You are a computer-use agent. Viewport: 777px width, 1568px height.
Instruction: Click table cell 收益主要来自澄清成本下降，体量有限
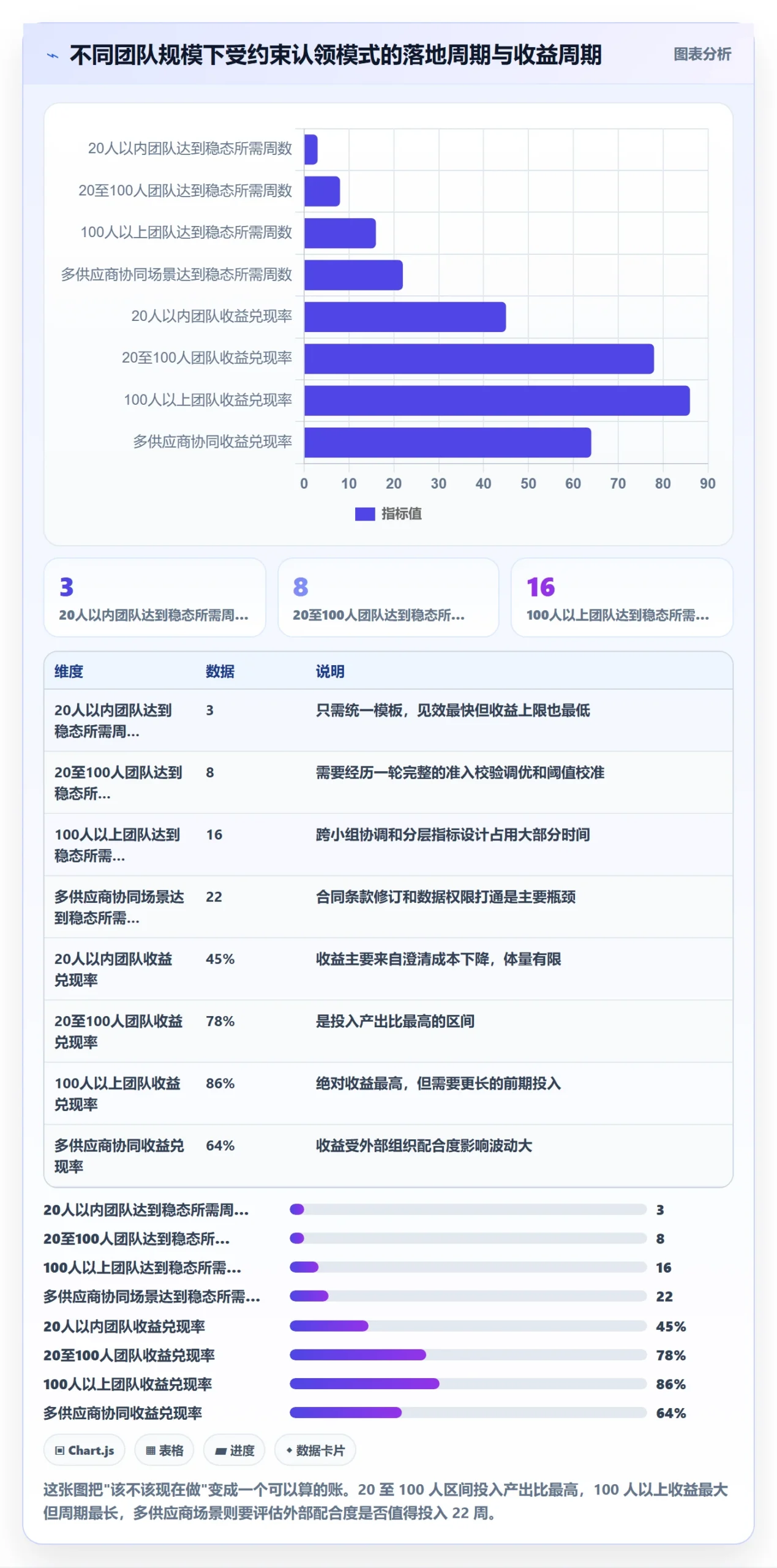click(x=438, y=959)
